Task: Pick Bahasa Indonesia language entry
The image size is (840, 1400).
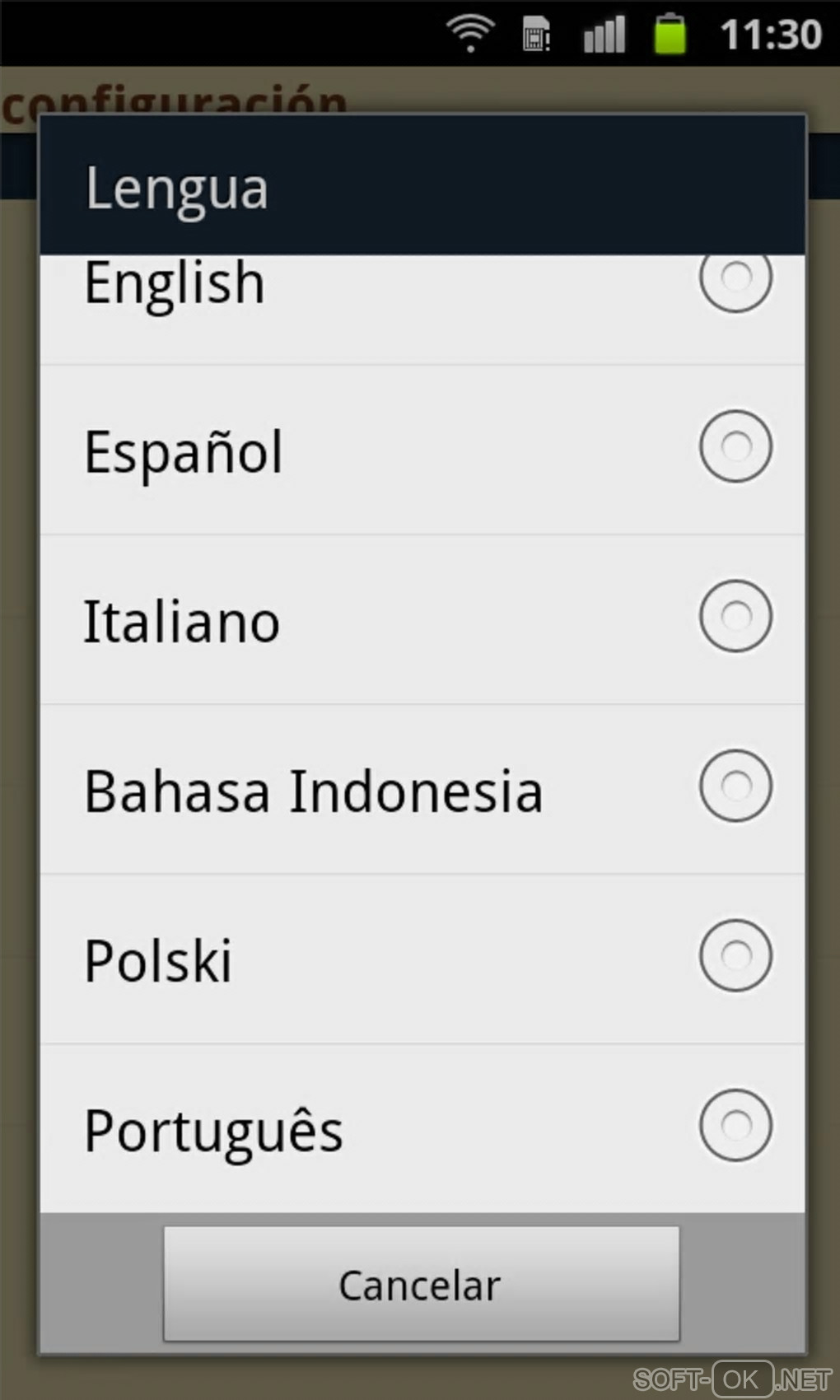Action: pos(313,791)
